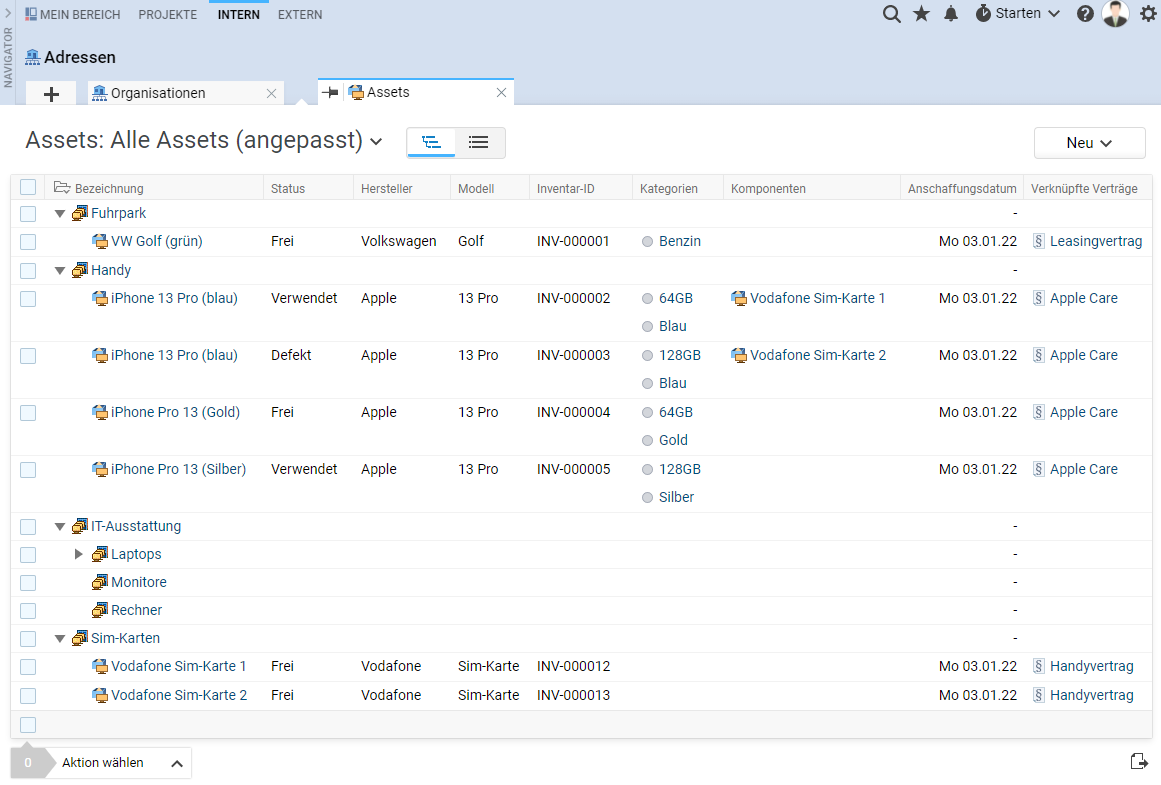1161x785 pixels.
Task: Switch to tree view mode
Action: (x=431, y=142)
